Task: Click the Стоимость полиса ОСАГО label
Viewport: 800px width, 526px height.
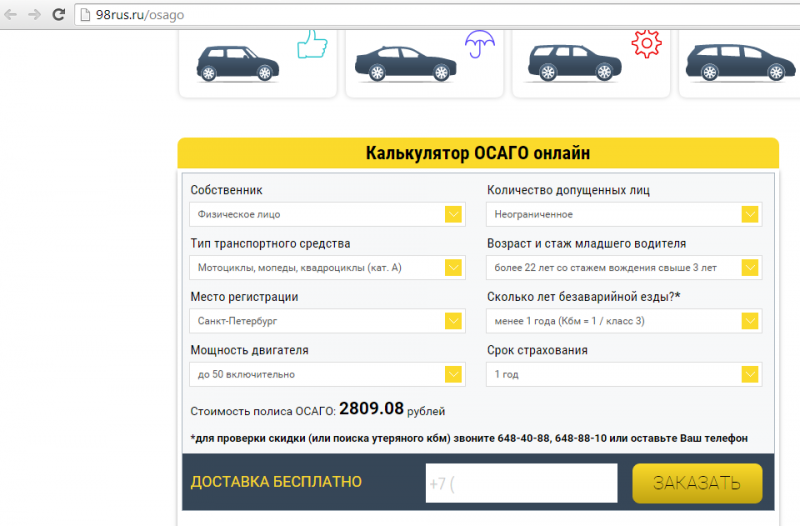Action: 263,411
